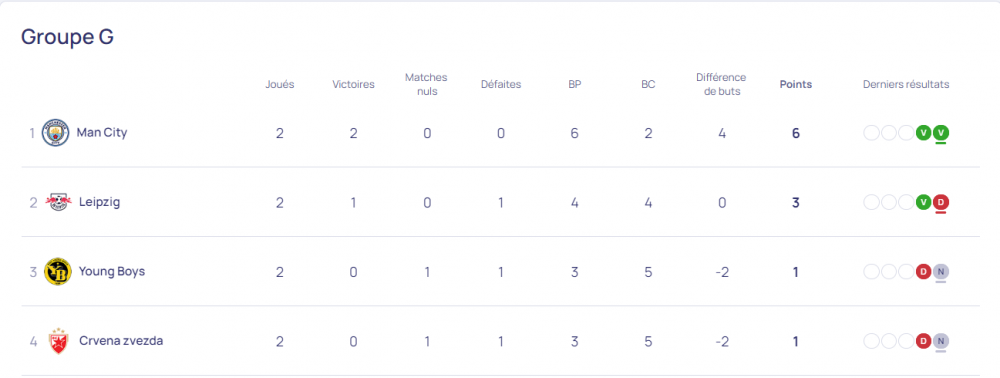Open the Man City team link

102,133
